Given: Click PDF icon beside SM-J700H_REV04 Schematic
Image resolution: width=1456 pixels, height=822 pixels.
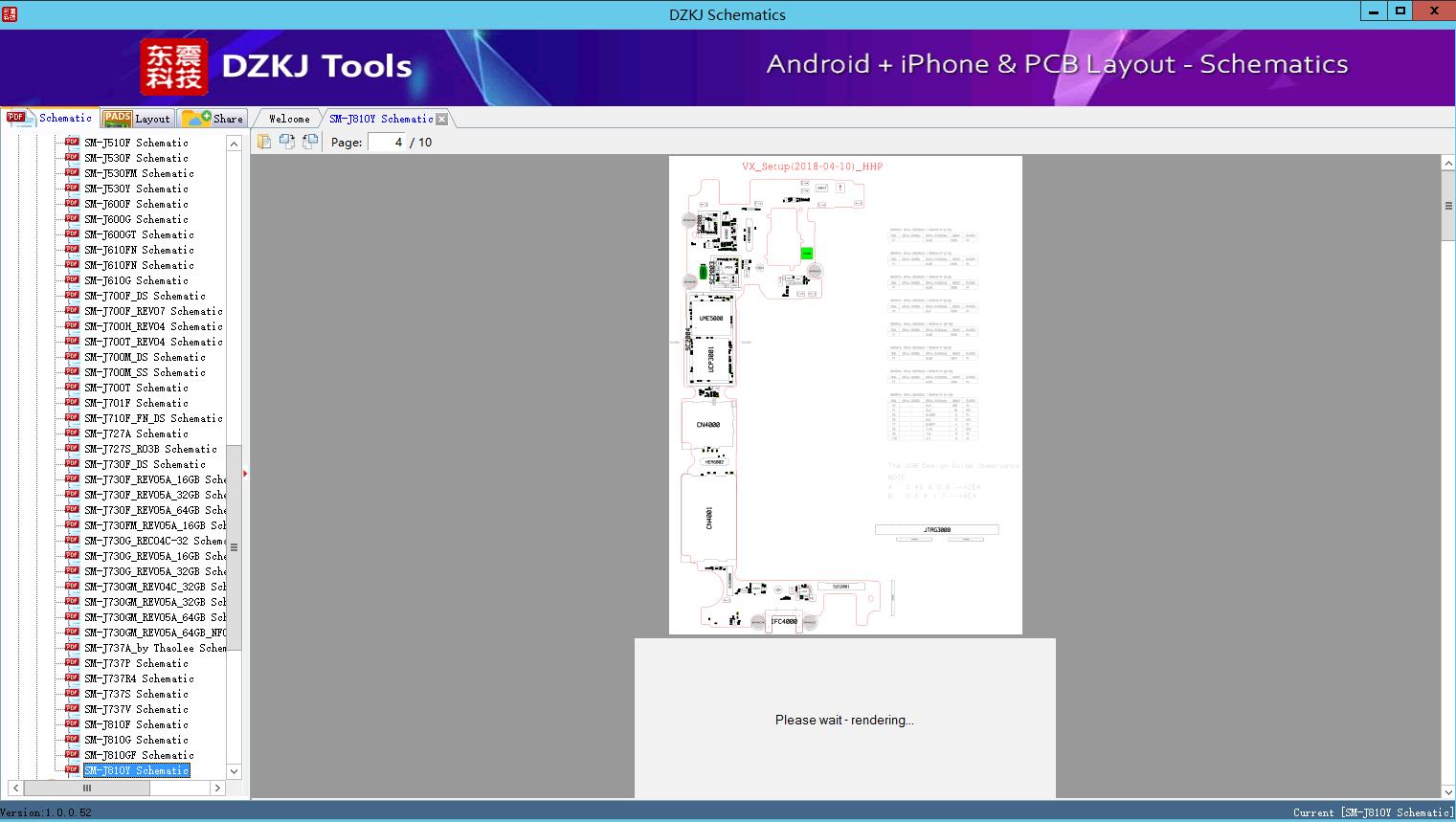Looking at the screenshot, I should pyautogui.click(x=72, y=325).
